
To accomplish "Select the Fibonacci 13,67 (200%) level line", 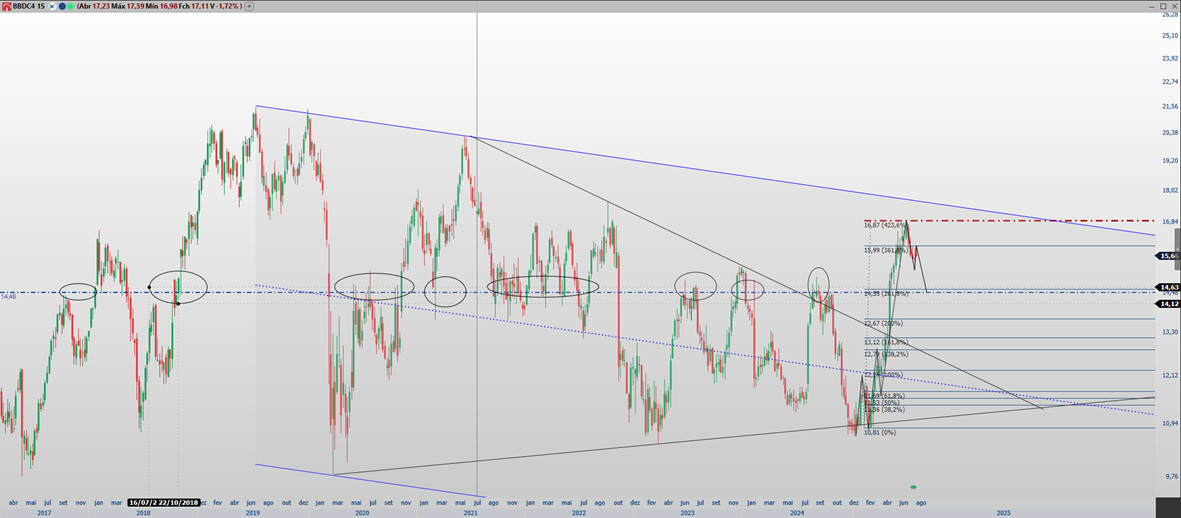I will coord(1000,319).
